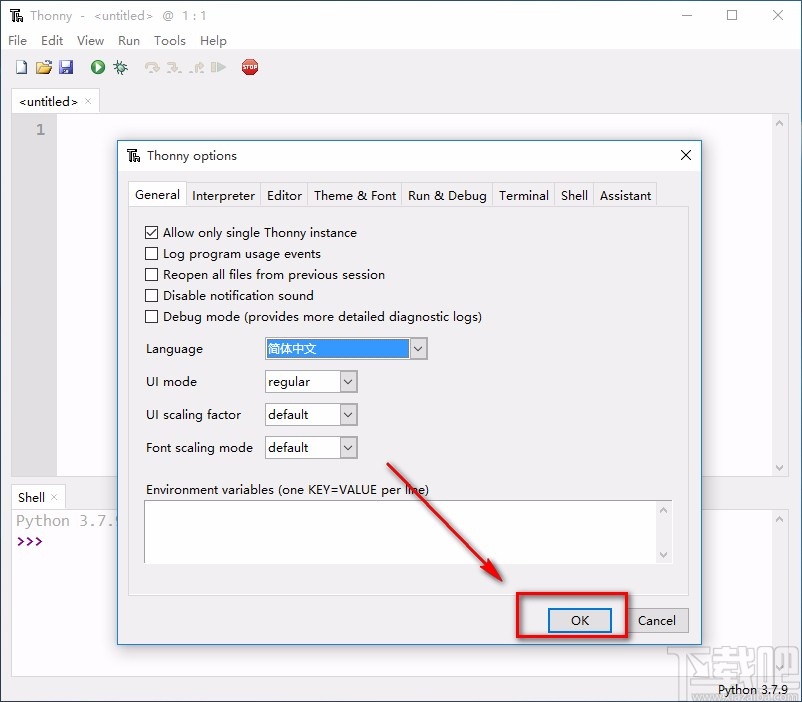Switch to the Assistant tab
Viewport: 802px width, 702px height.
coord(625,195)
